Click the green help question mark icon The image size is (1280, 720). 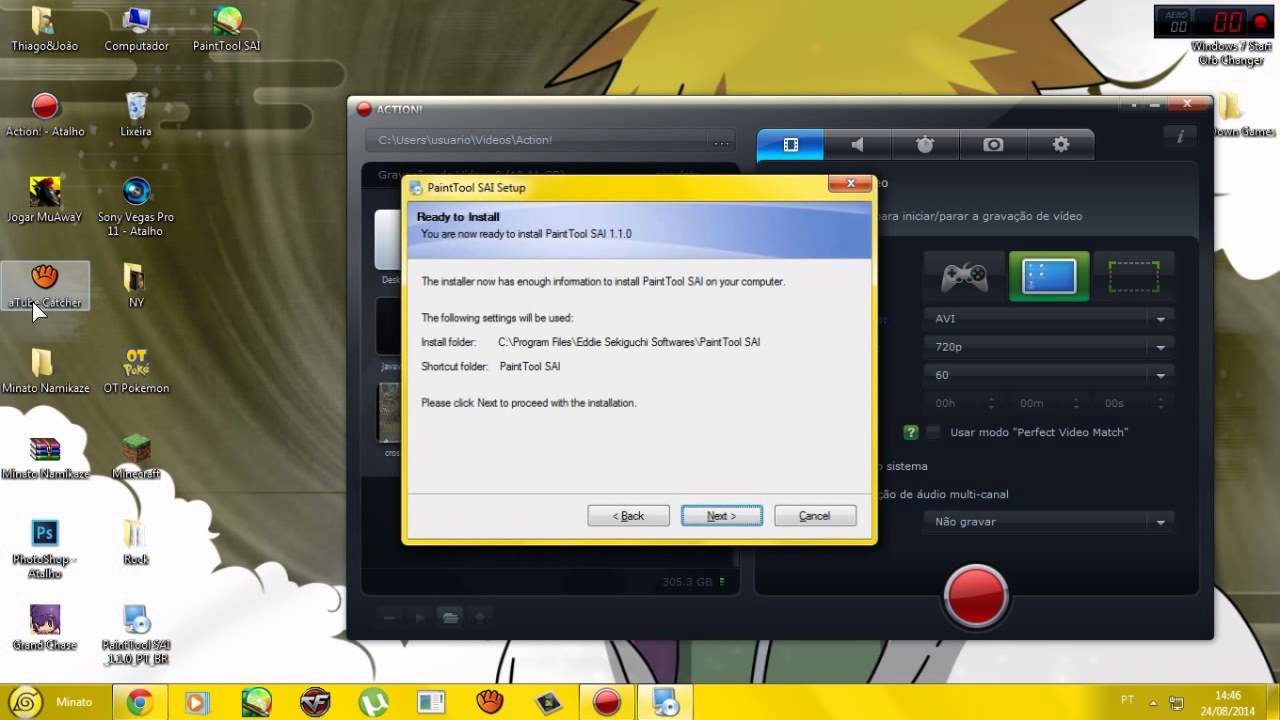coord(911,432)
